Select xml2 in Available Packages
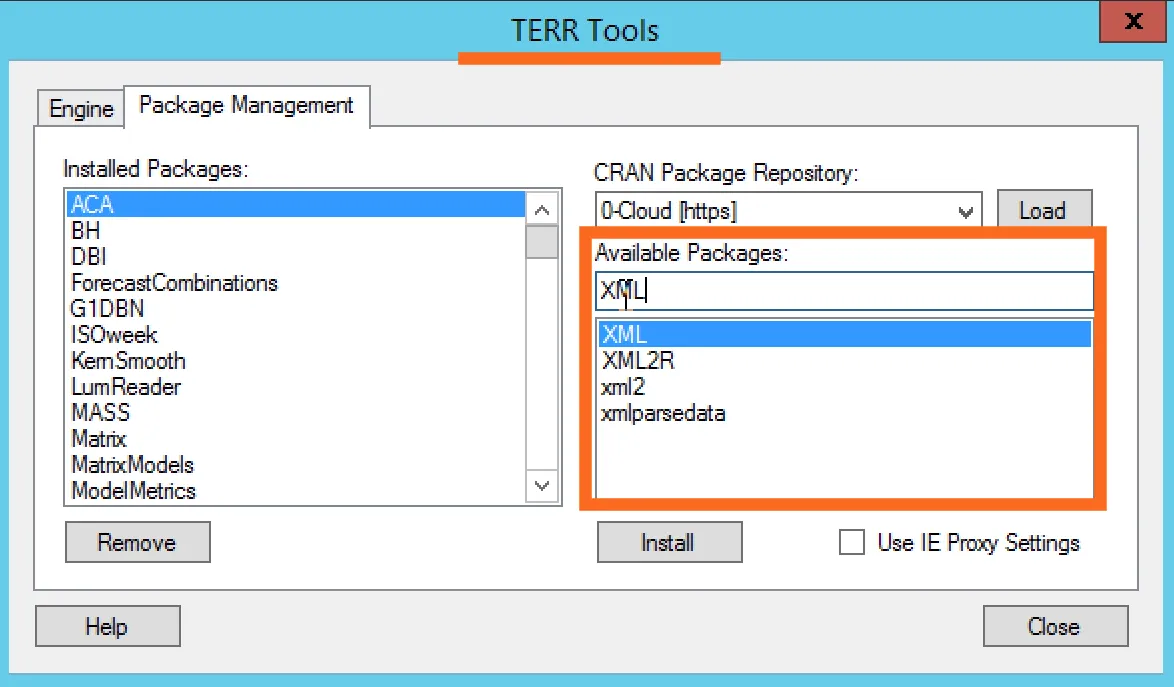The width and height of the screenshot is (1174, 687). tap(844, 387)
